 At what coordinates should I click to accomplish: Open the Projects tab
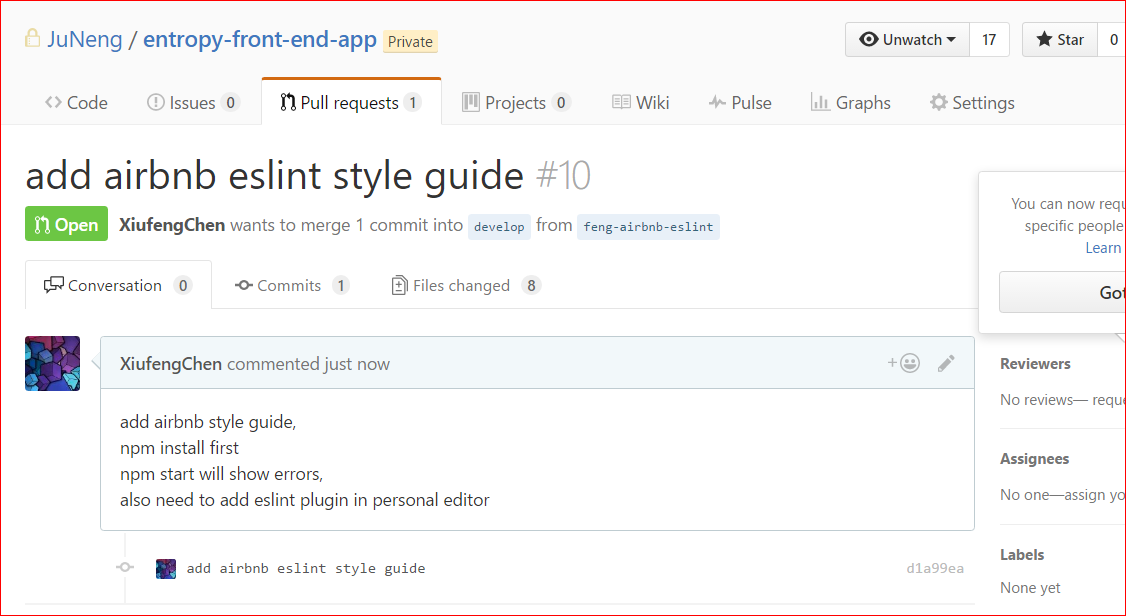(x=516, y=103)
